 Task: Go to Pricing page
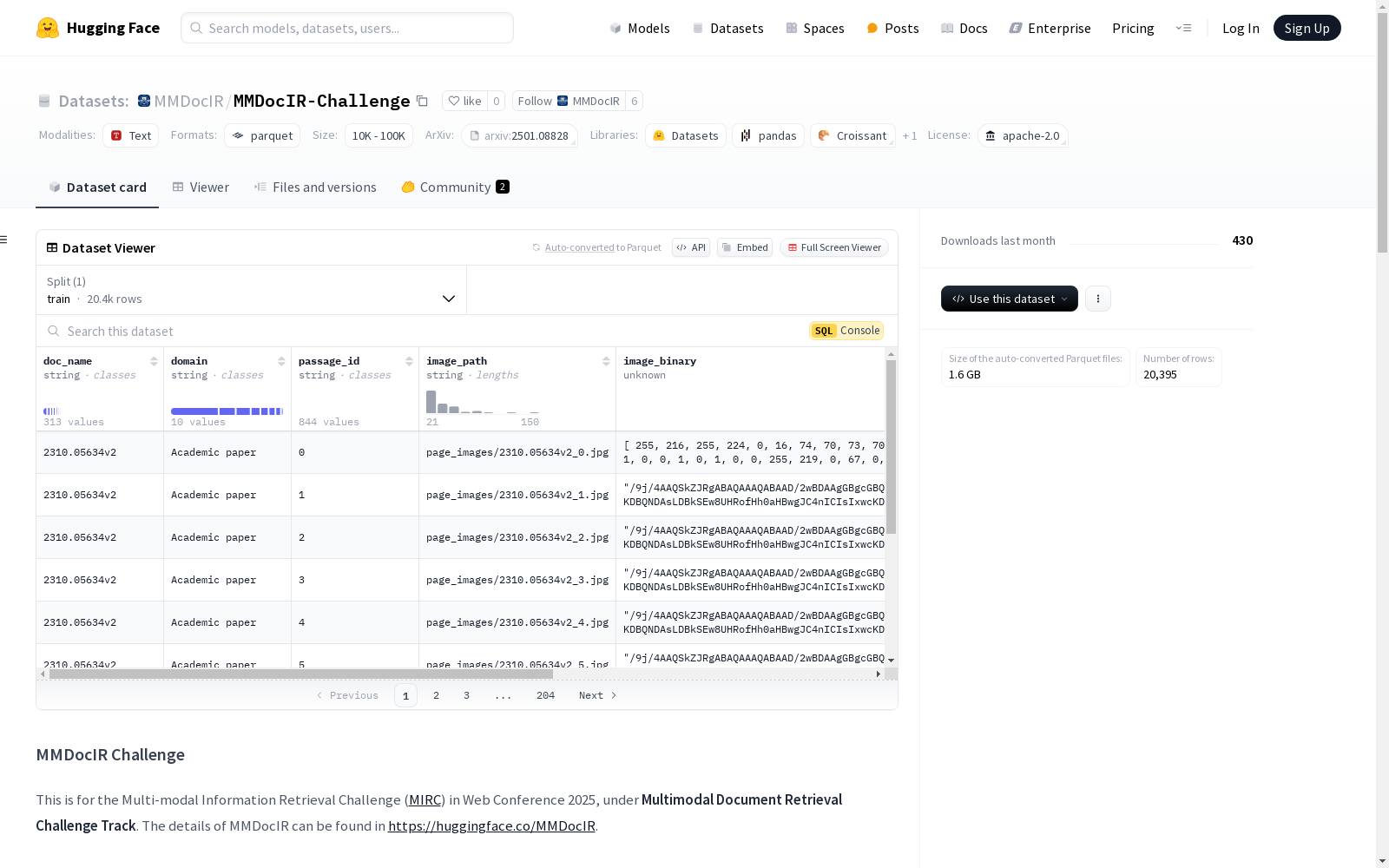pos(1133,28)
